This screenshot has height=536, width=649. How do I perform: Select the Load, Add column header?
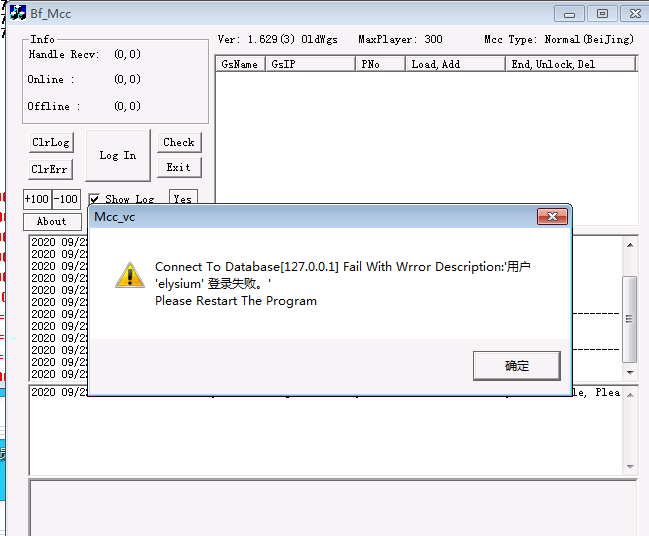coord(455,64)
